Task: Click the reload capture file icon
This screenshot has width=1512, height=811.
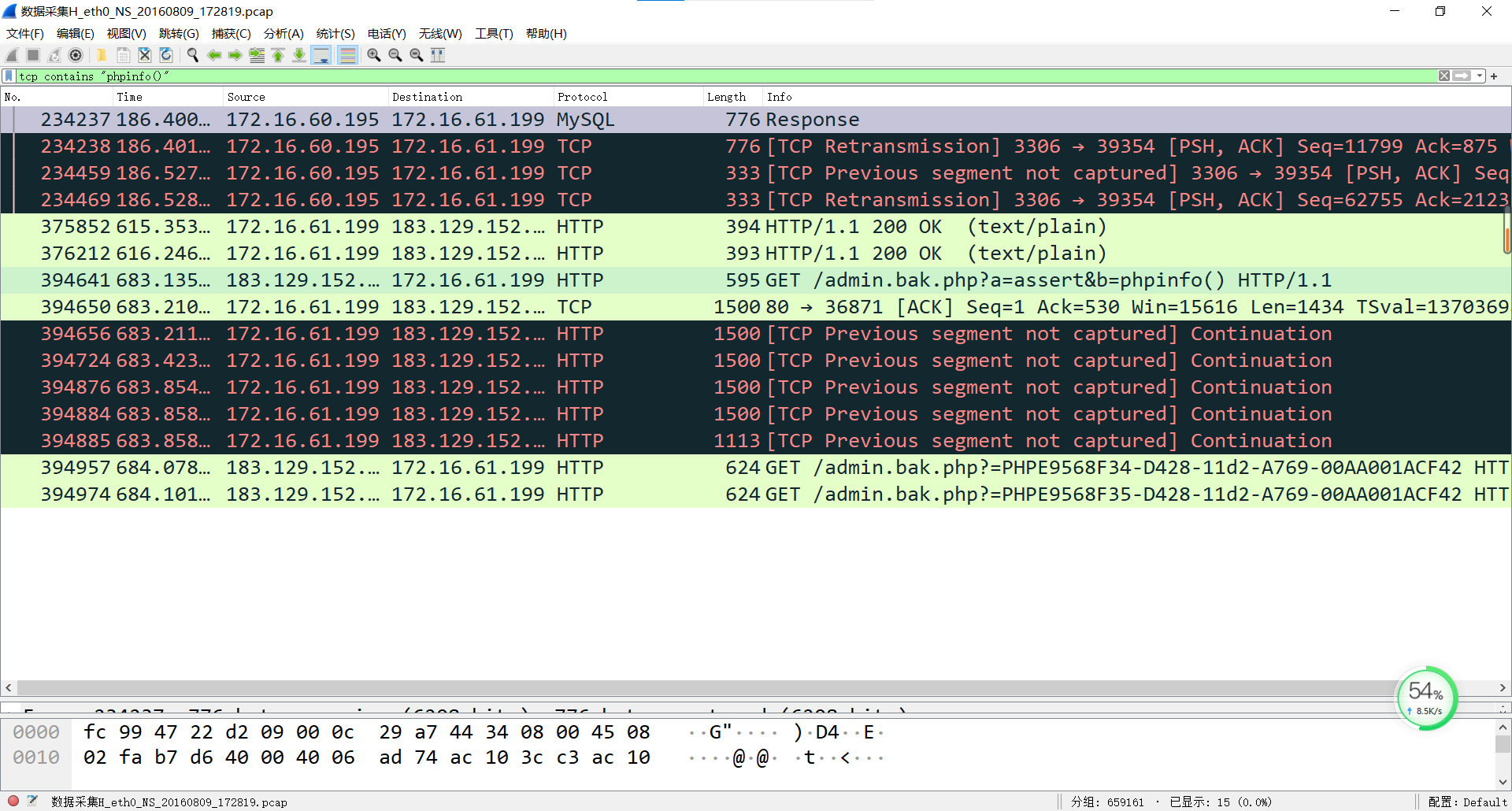Action: [166, 55]
